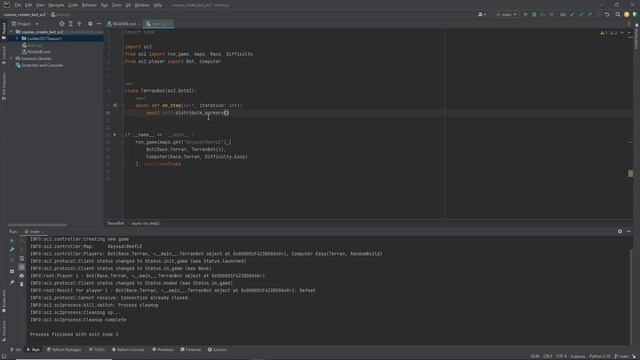The width and height of the screenshot is (640, 360).
Task: Click the pin tab icon in Run panel
Action: pyautogui.click(x=12, y=282)
